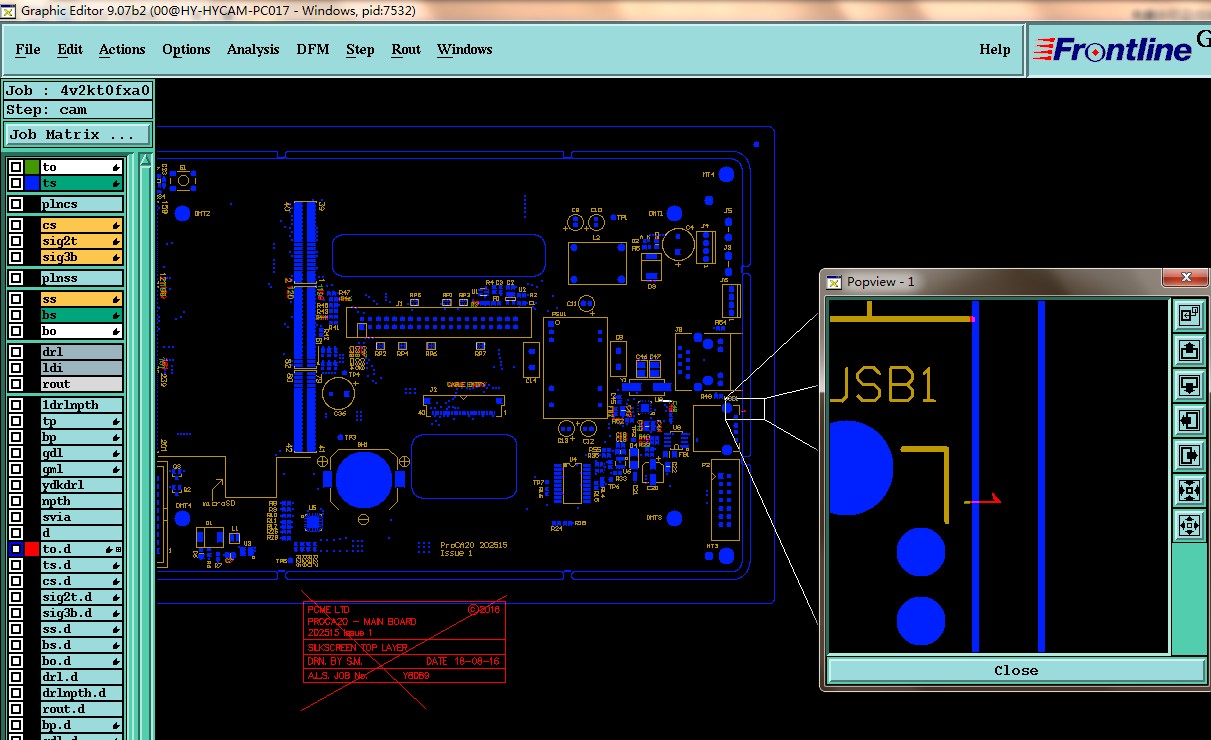Click the Job Matrix button
The height and width of the screenshot is (740, 1211).
pyautogui.click(x=78, y=134)
